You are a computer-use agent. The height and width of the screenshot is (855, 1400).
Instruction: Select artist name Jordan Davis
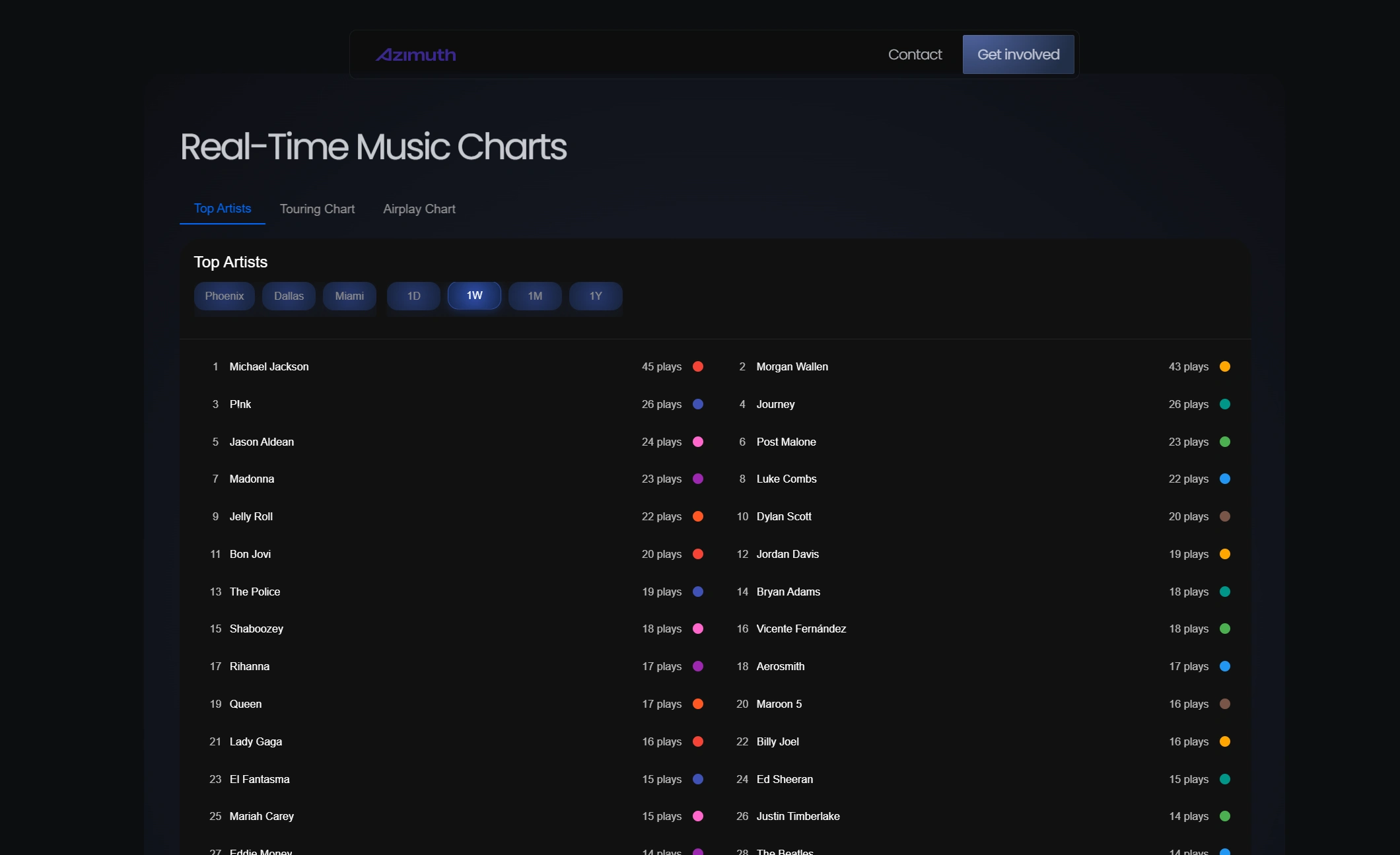pos(787,554)
